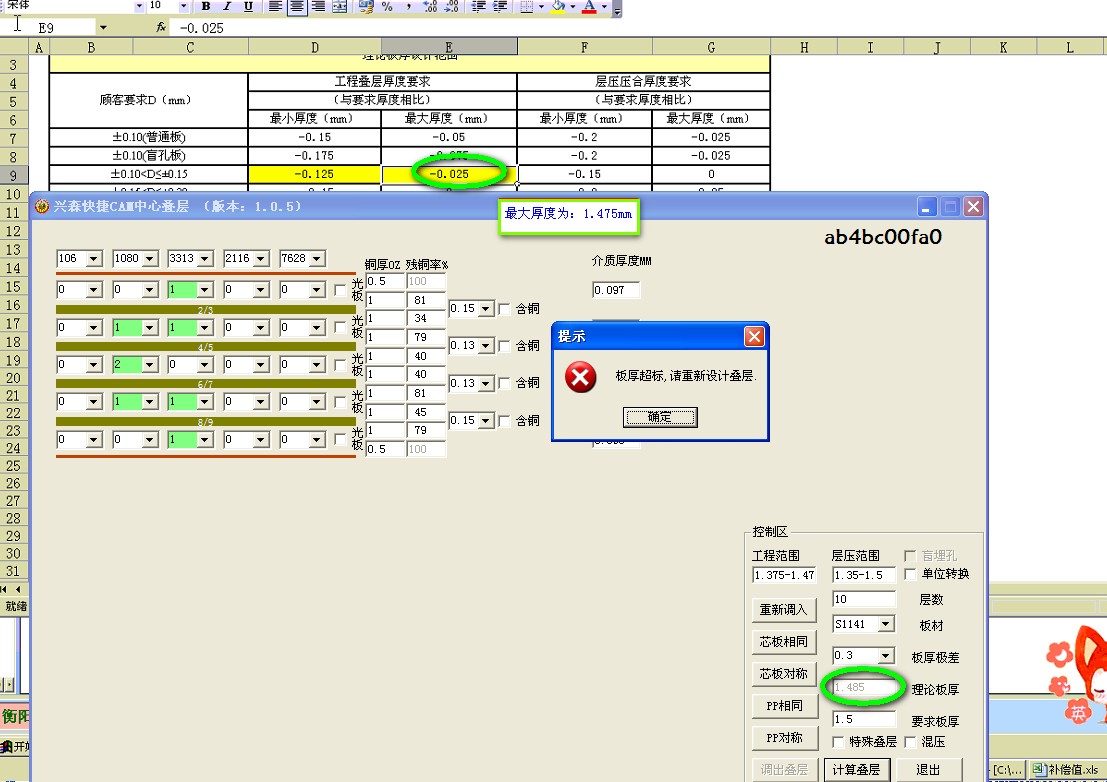The height and width of the screenshot is (782, 1107).
Task: Open toolbar options at toolbar end
Action: click(x=617, y=8)
